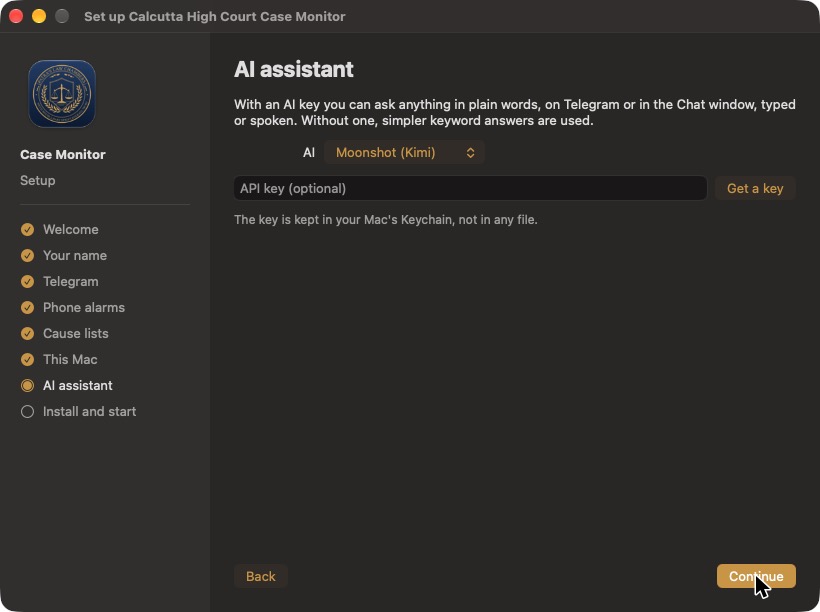Click Continue to proceed
820x612 pixels.
(756, 576)
